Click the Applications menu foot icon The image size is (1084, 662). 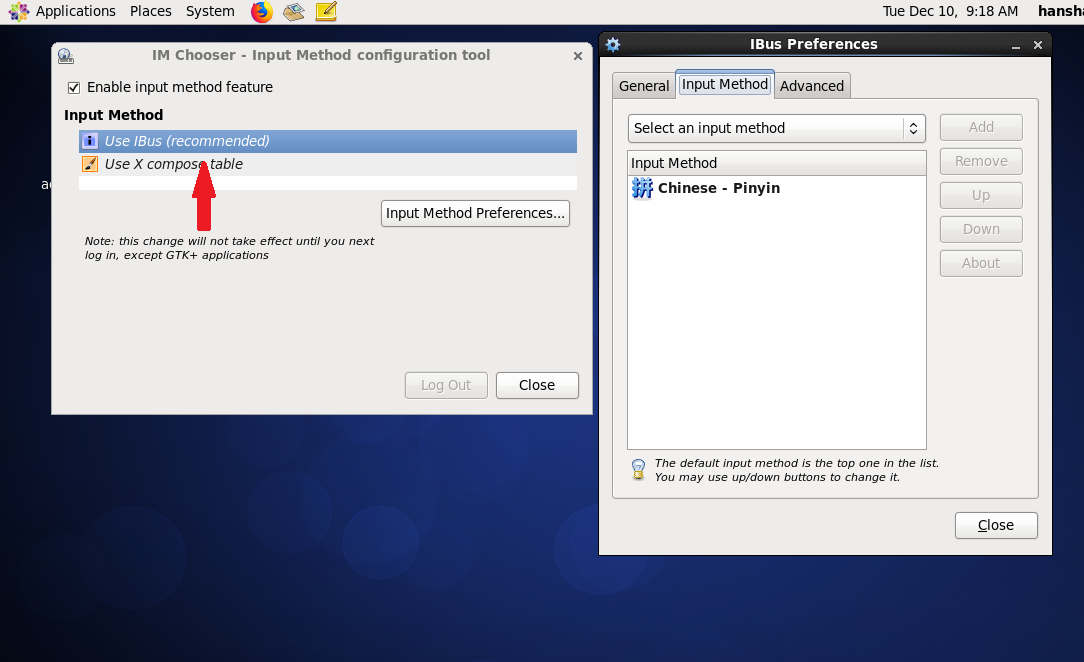coord(19,12)
